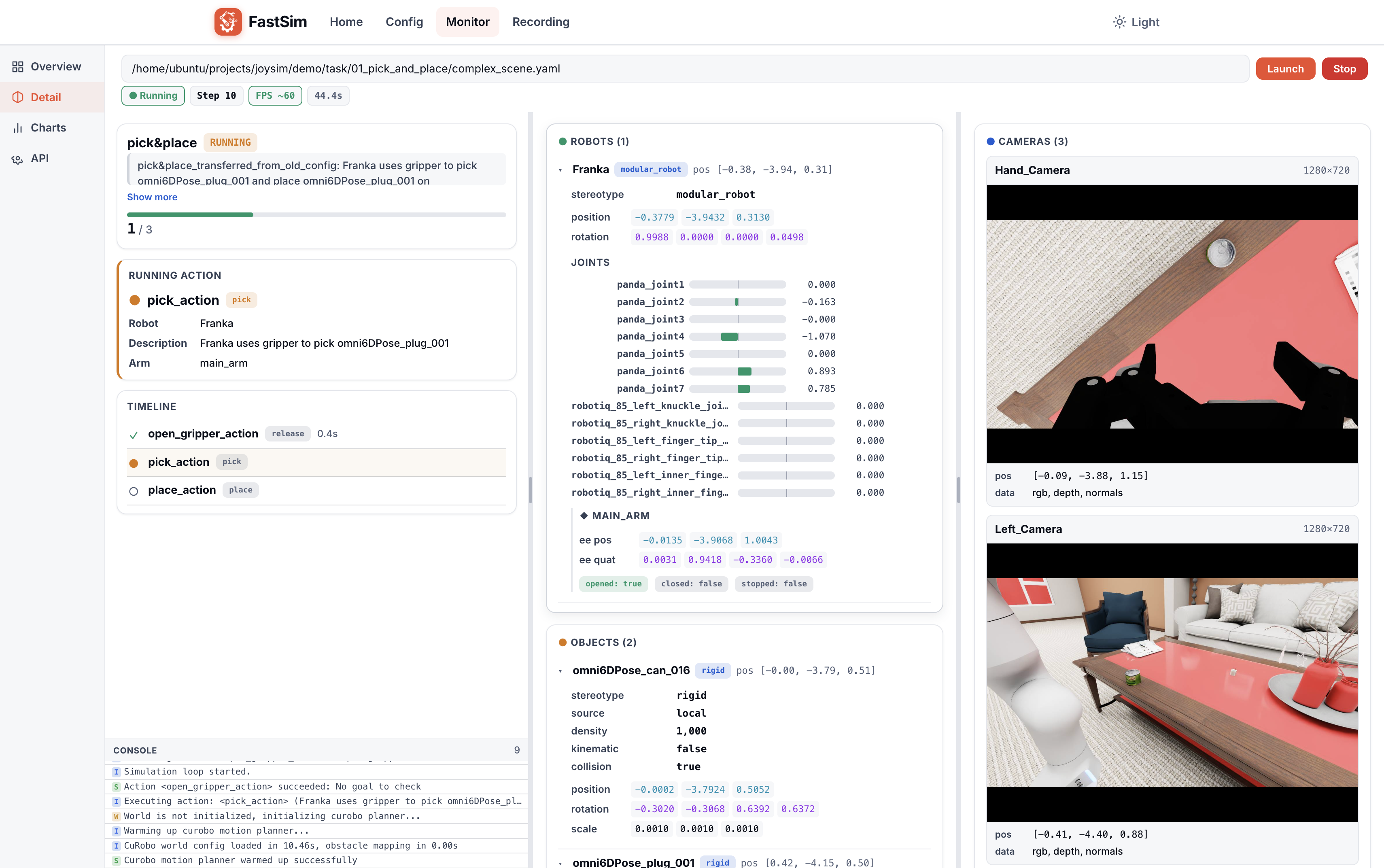Screen dimensions: 1384x868
Task: Click the API icon in sidebar
Action: (18, 159)
